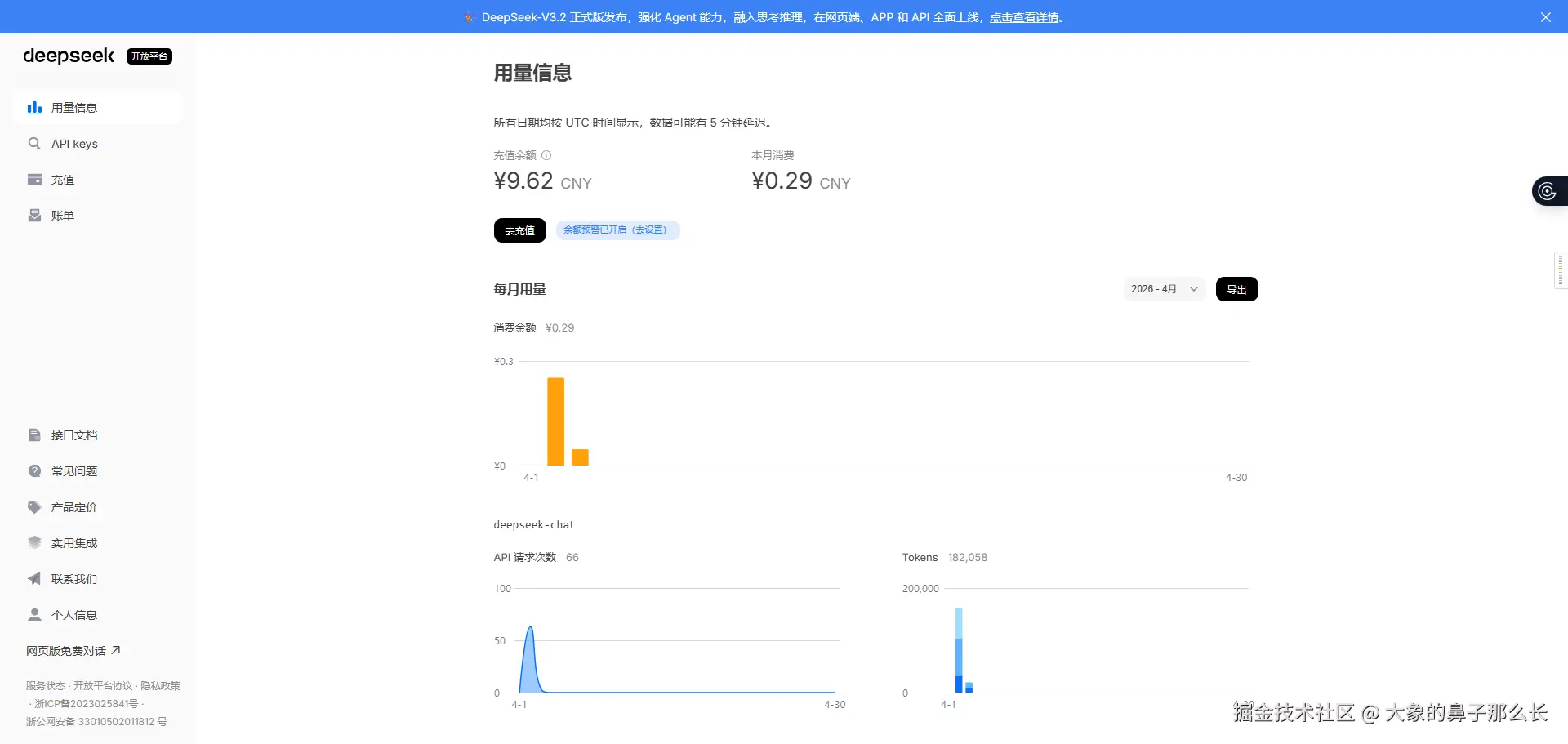Open 接口文档 via its document icon
Screen dimensions: 1568x744
pyautogui.click(x=33, y=434)
